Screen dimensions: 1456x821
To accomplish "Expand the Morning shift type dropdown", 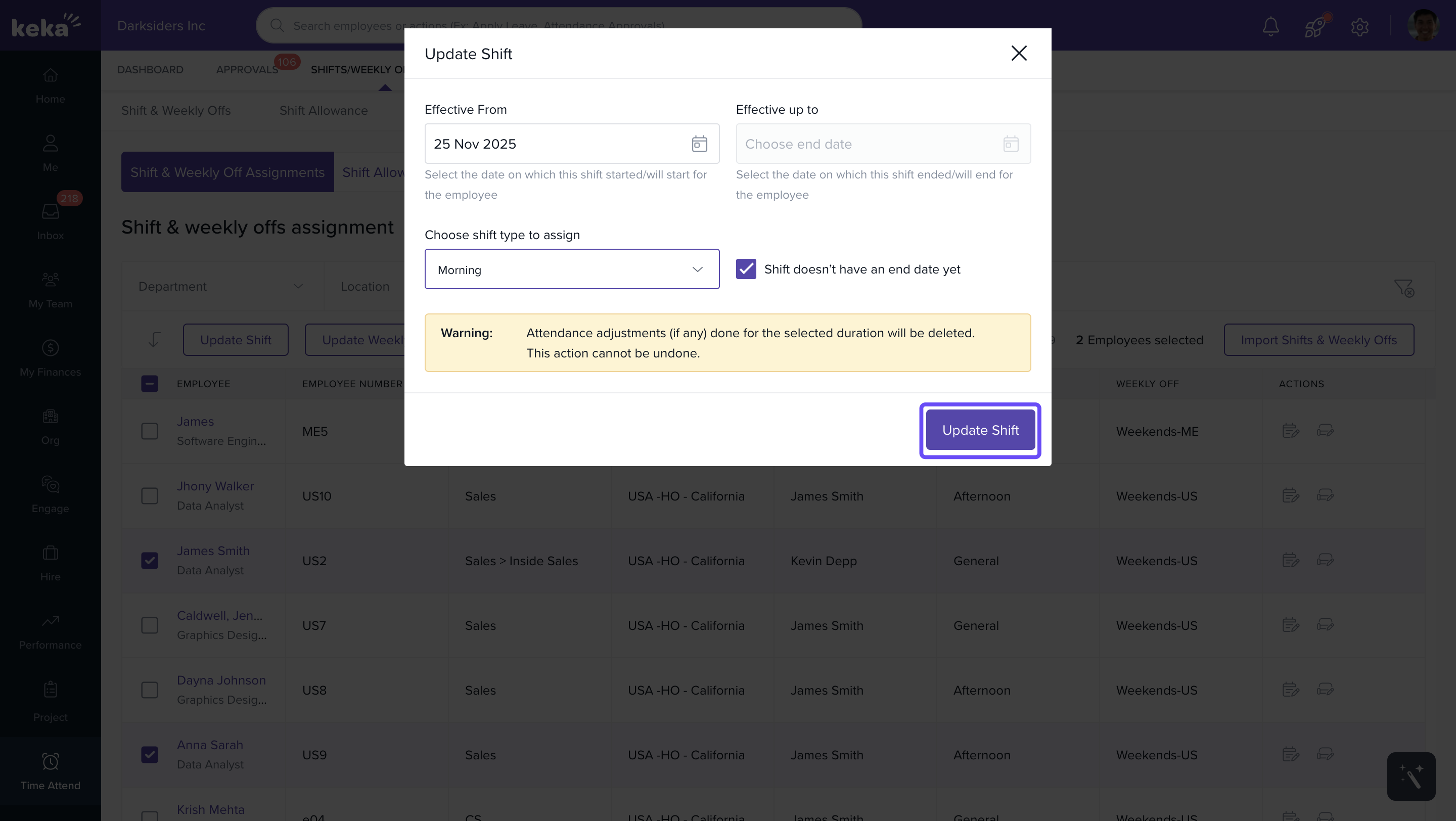I will click(571, 269).
